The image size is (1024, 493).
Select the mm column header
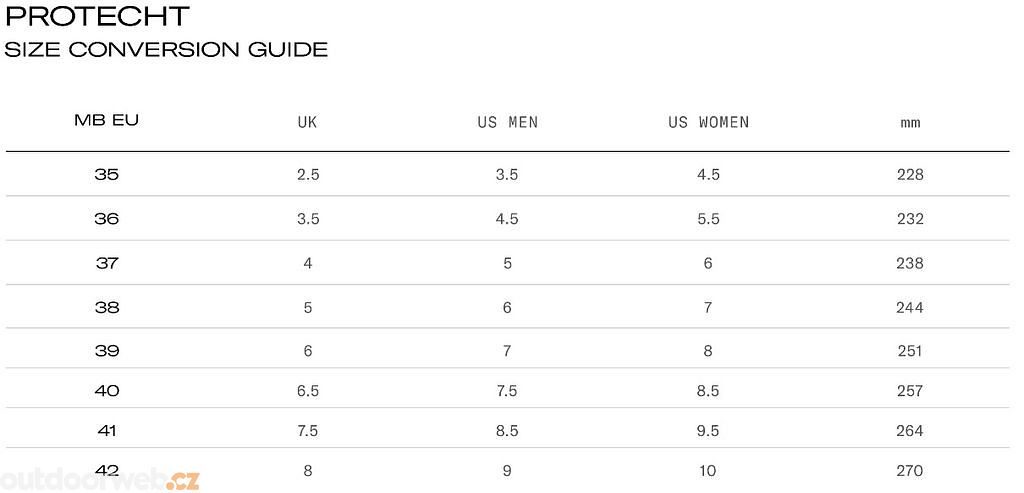(910, 123)
